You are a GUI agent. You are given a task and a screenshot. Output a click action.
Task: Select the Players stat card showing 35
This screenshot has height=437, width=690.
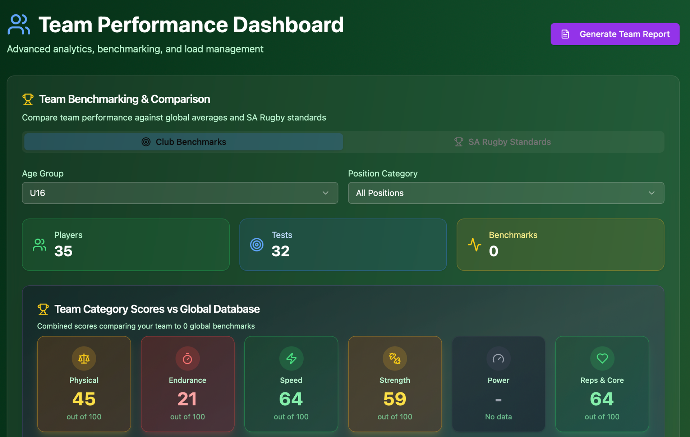tap(126, 244)
